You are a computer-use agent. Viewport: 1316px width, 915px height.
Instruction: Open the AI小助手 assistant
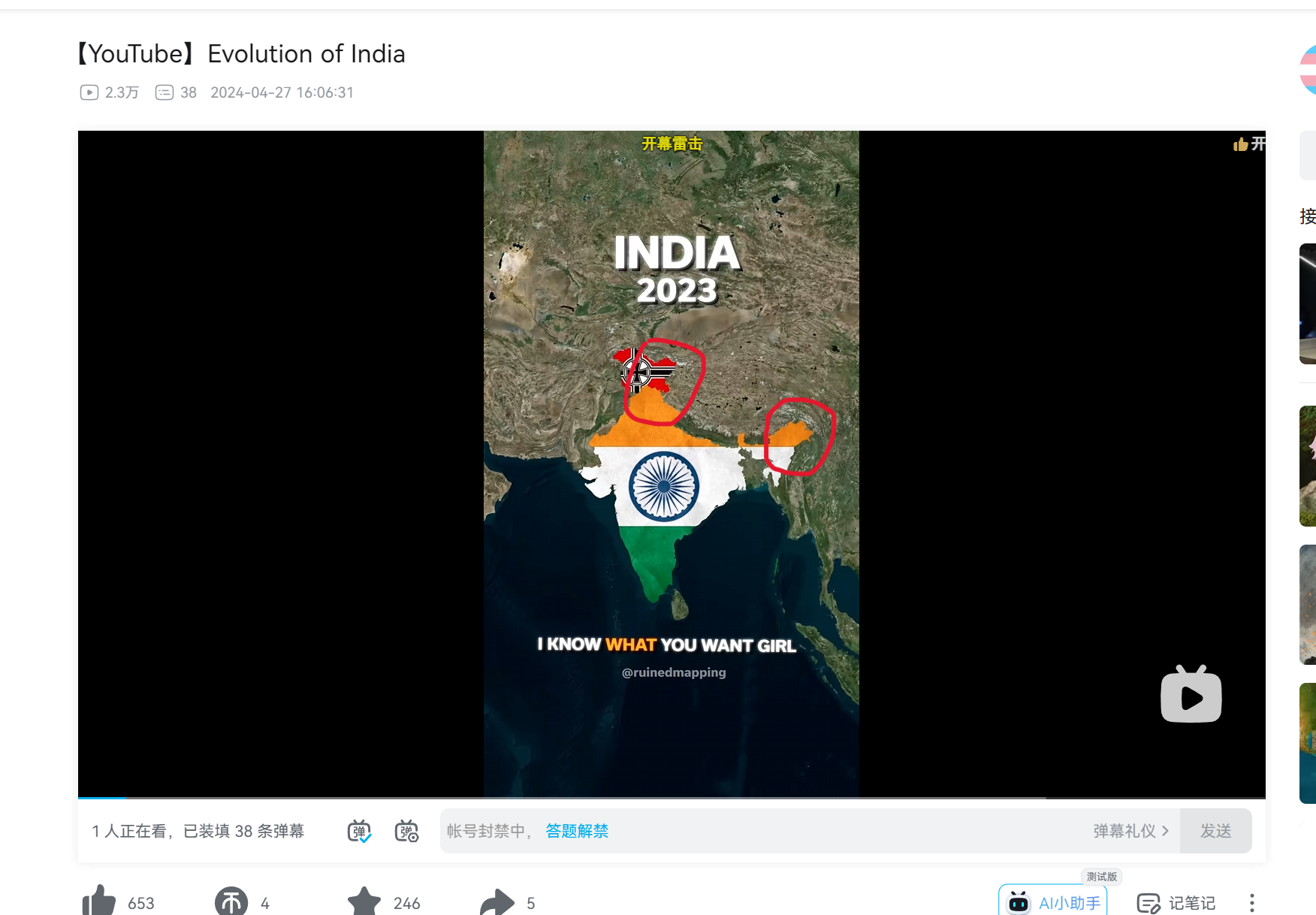click(1053, 902)
